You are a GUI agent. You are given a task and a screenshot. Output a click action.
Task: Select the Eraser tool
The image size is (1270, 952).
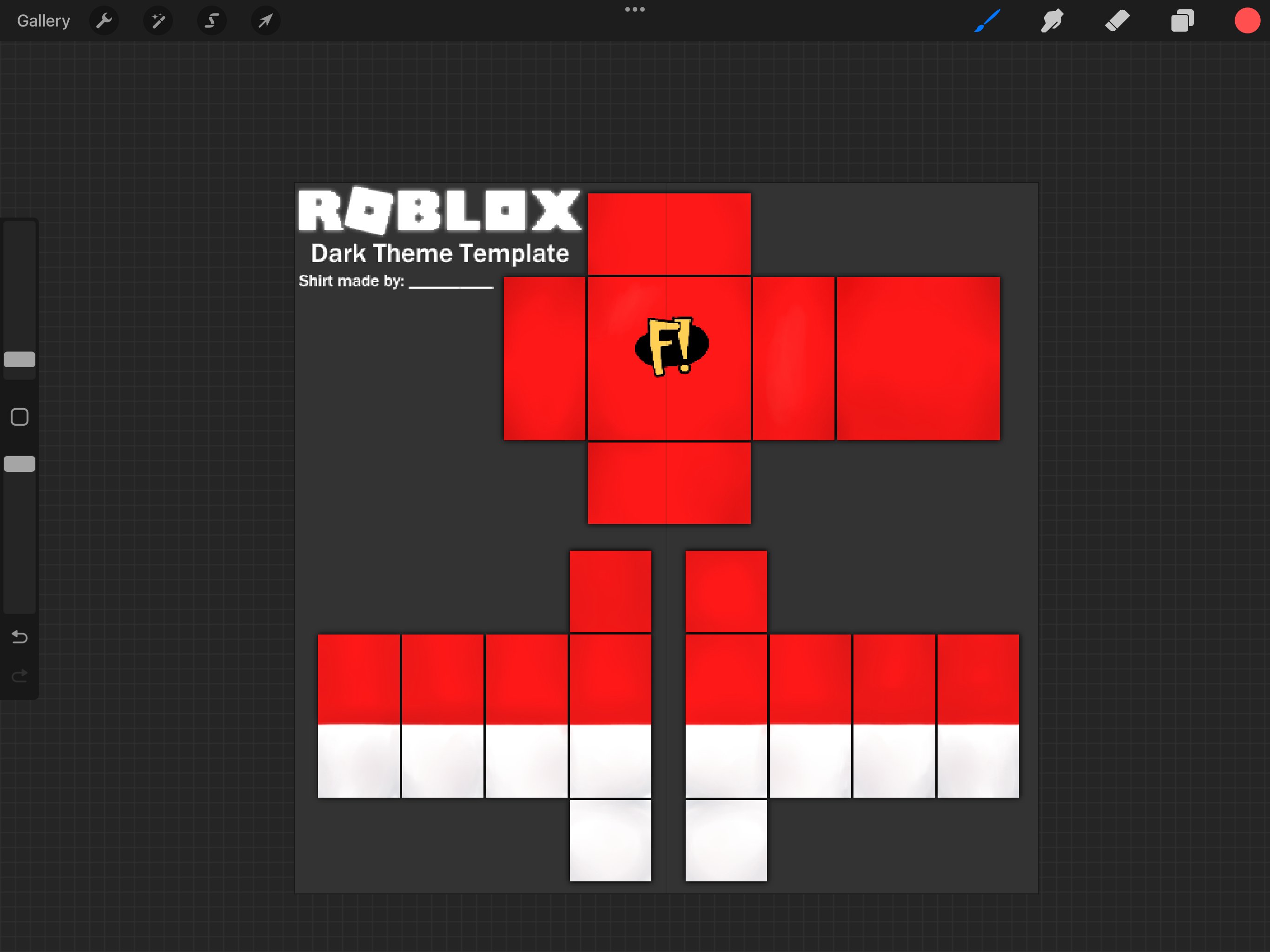pos(1117,21)
